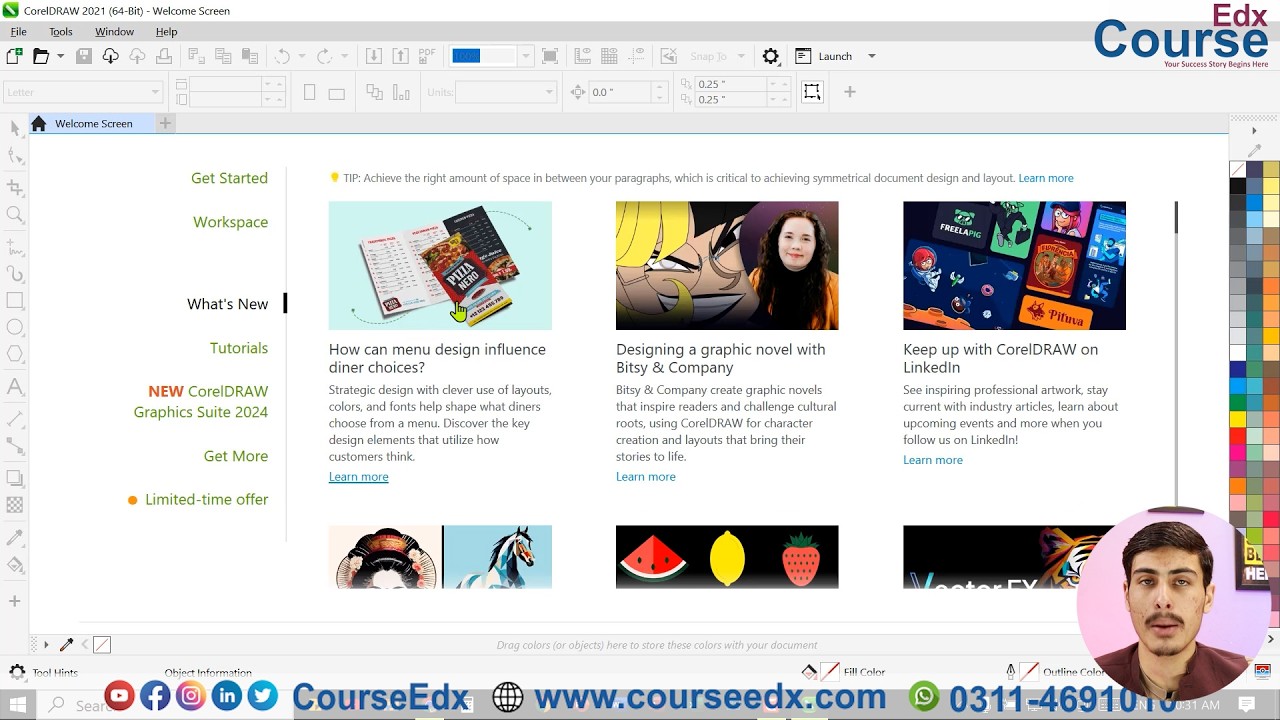Open the Workspace section
The width and height of the screenshot is (1280, 720).
click(230, 222)
